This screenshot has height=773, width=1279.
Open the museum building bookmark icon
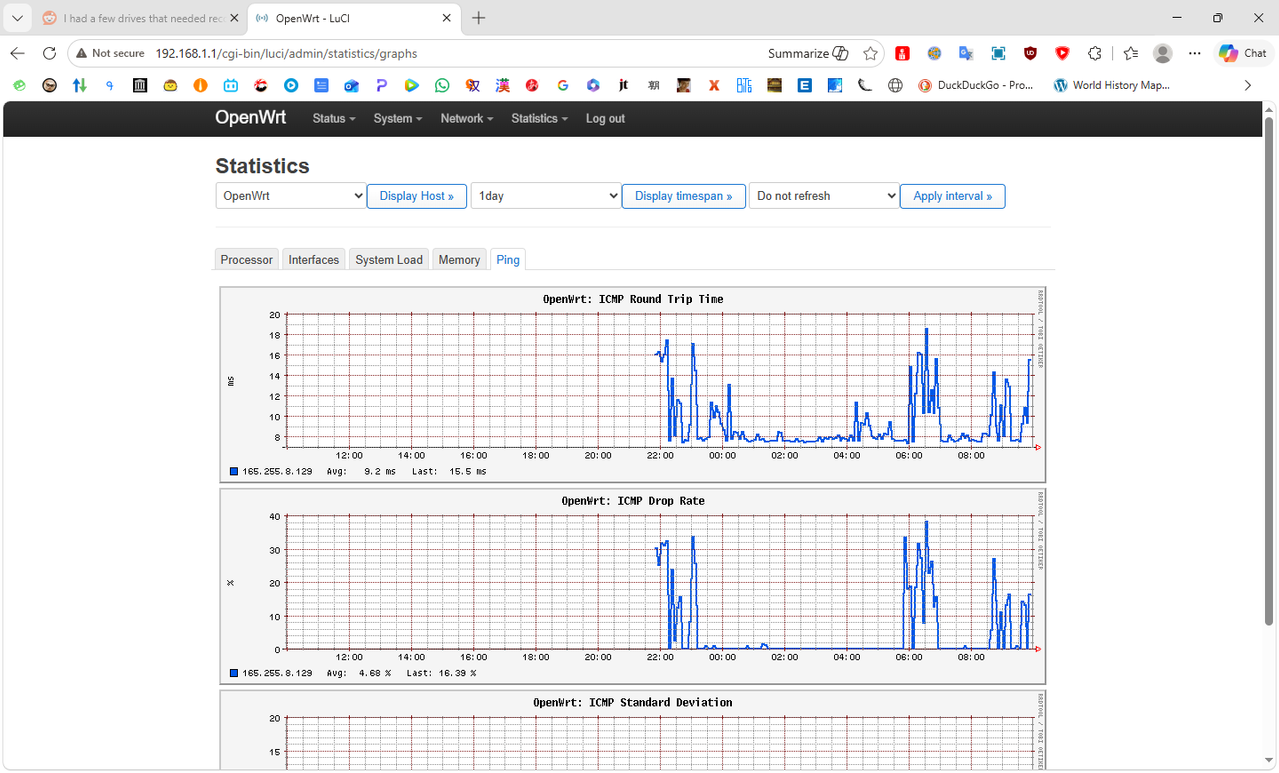(140, 86)
